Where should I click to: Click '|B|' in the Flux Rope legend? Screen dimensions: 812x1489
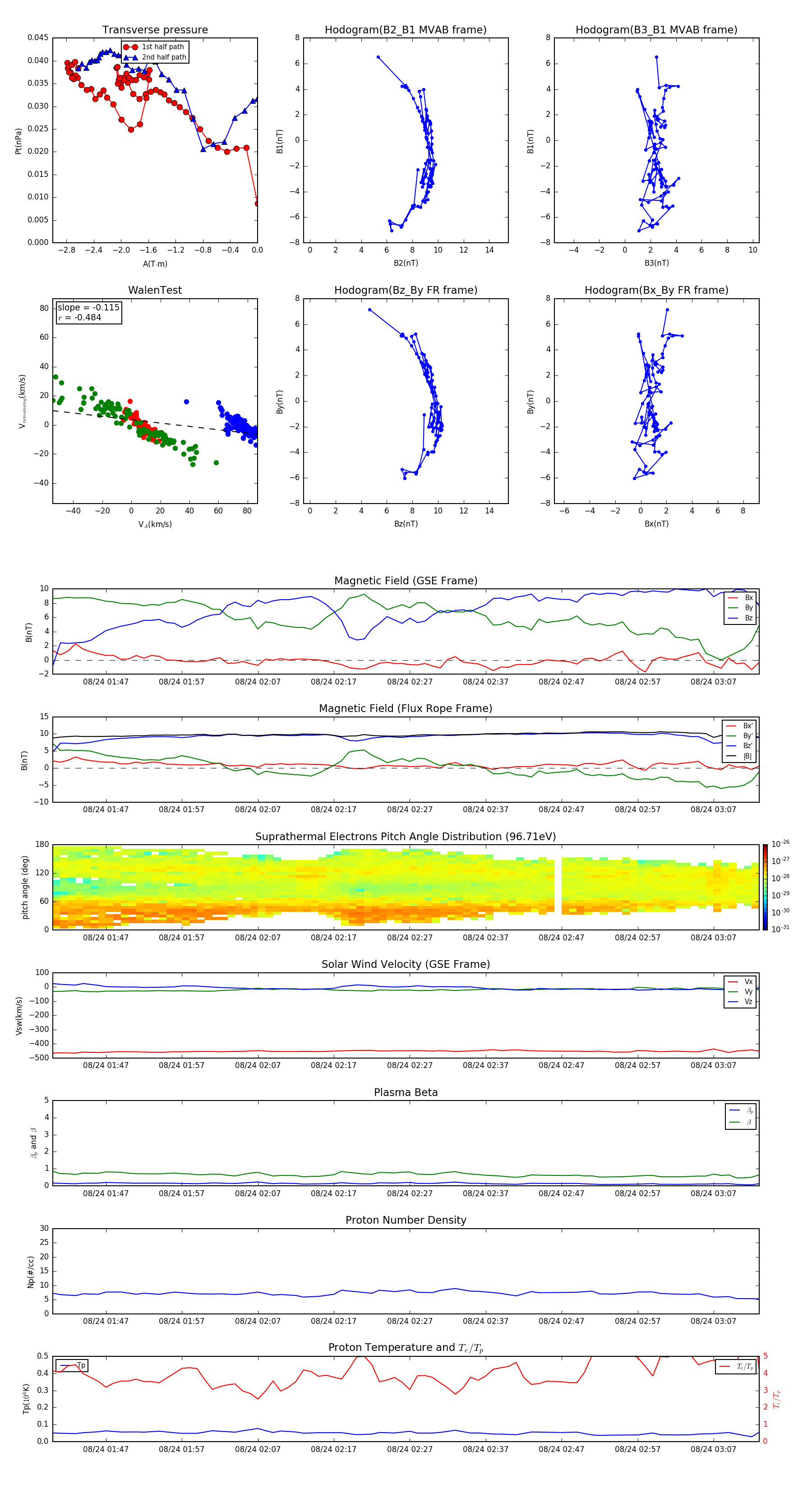point(747,756)
